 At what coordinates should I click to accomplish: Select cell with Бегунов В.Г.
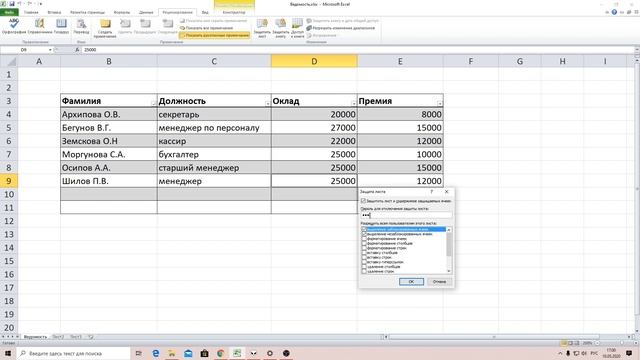[109, 128]
